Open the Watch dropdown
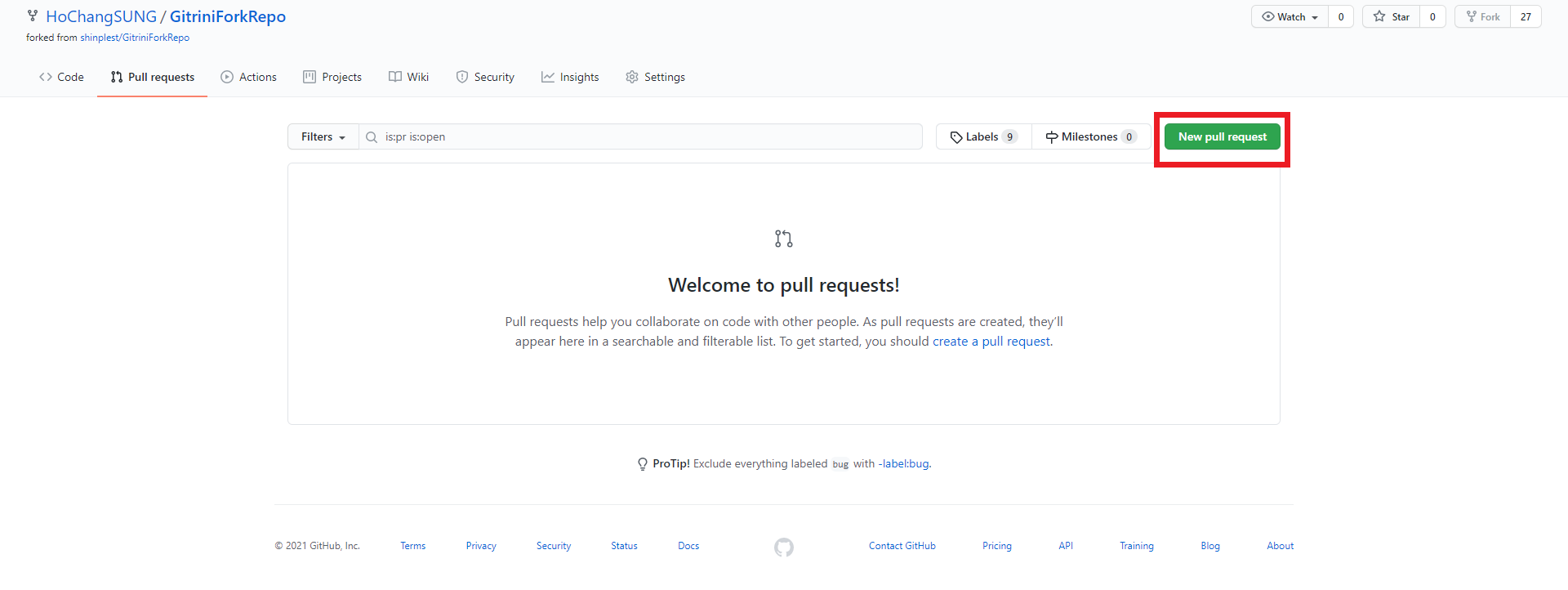This screenshot has height=590, width=1568. click(x=1290, y=16)
